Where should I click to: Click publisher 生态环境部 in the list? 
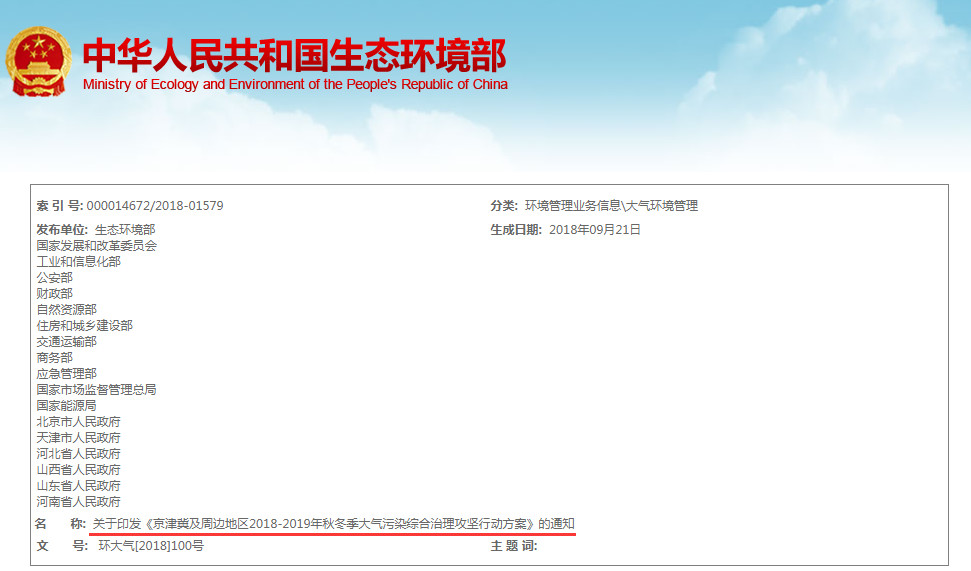tap(125, 230)
